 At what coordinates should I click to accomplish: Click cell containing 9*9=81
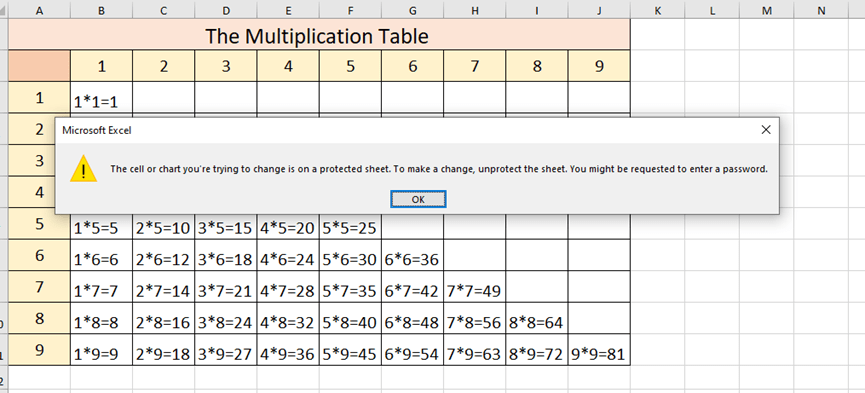(599, 349)
